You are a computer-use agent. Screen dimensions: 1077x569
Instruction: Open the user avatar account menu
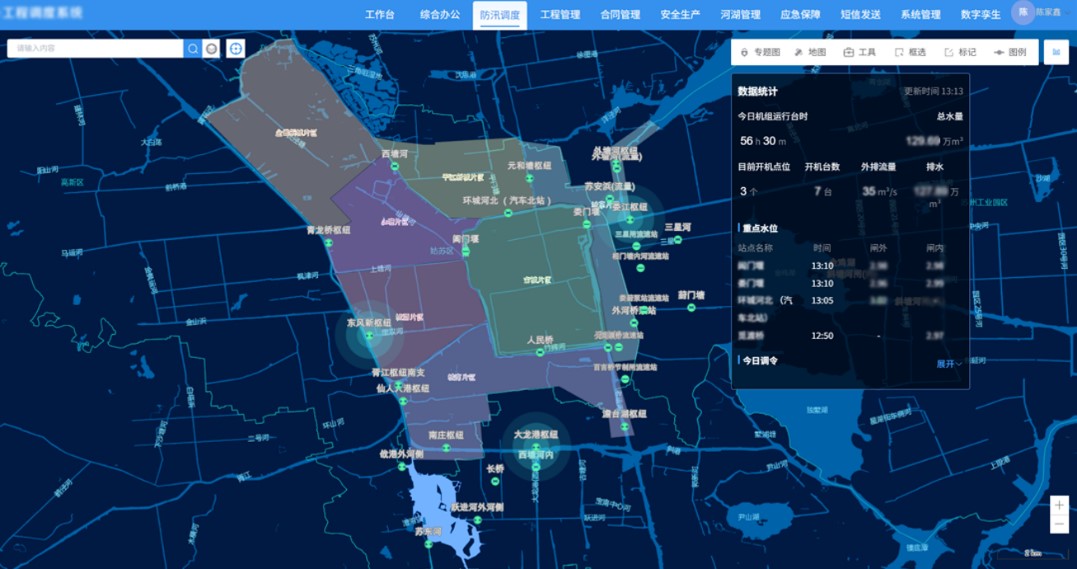(x=1023, y=12)
